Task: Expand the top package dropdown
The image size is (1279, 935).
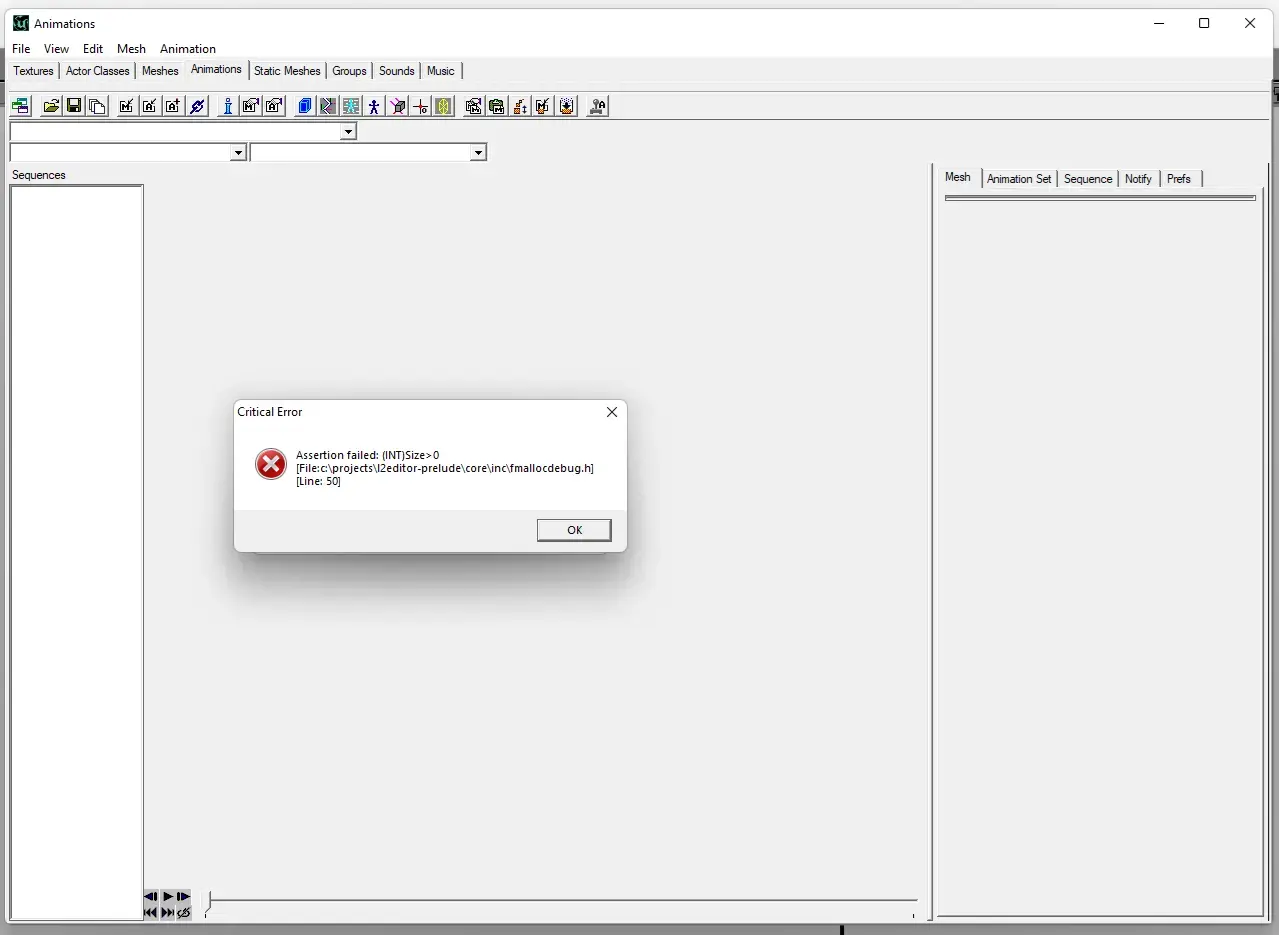Action: [348, 132]
